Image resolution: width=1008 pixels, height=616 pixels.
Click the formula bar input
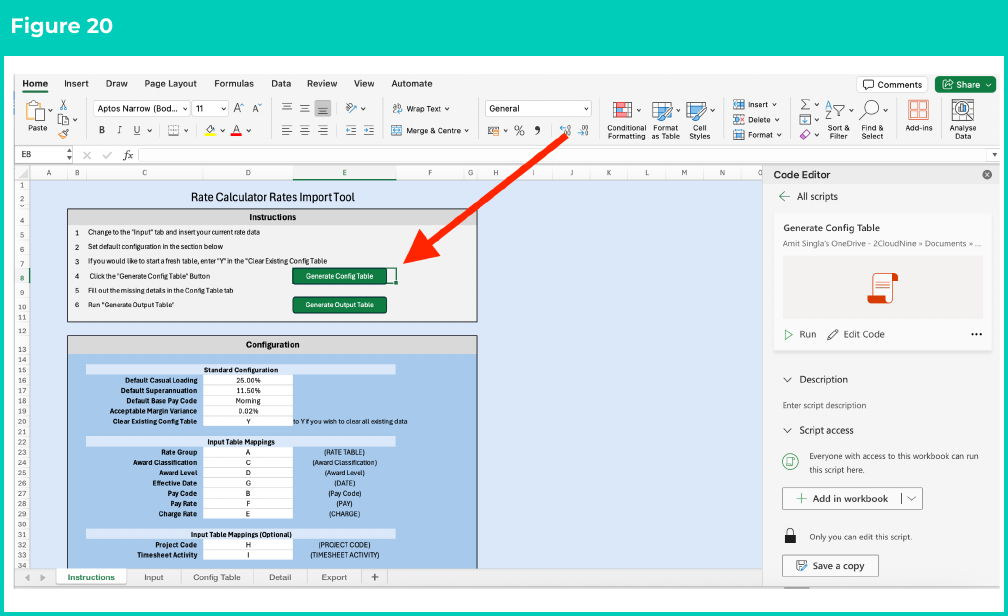(564, 155)
